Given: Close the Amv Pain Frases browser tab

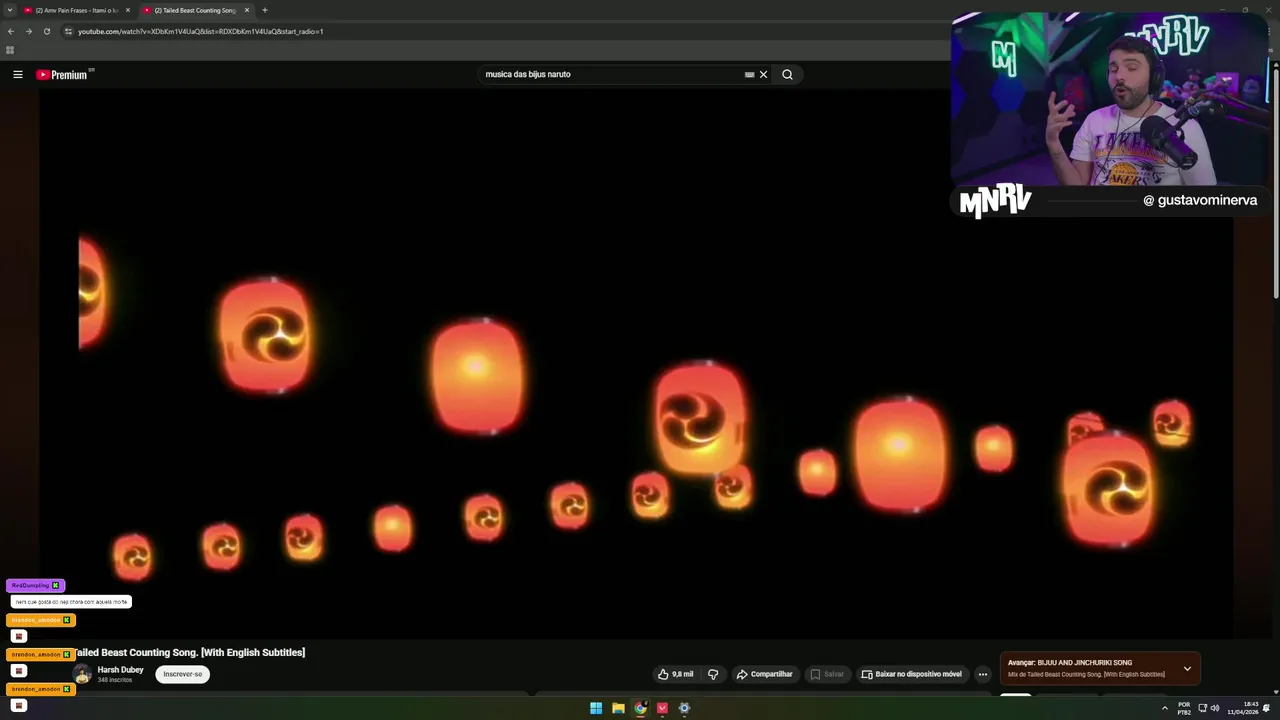Looking at the screenshot, I should [x=128, y=10].
